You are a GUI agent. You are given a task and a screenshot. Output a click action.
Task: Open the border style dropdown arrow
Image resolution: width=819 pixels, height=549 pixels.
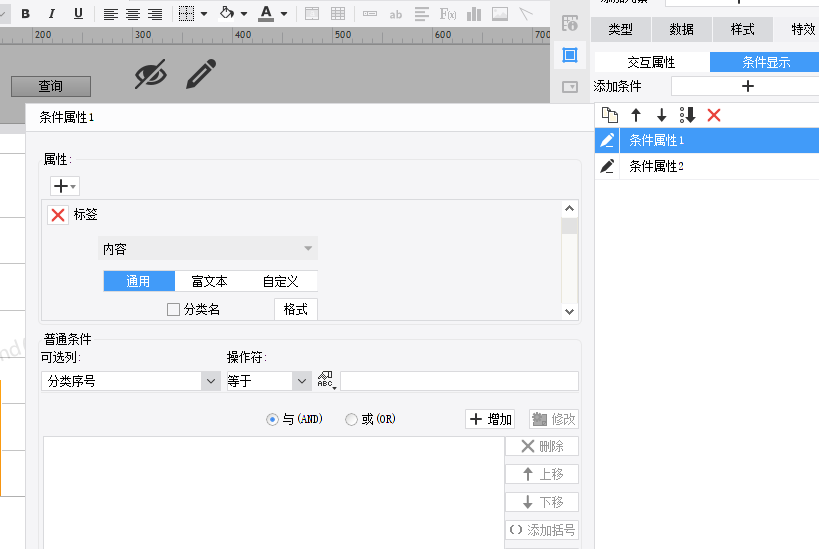[204, 14]
